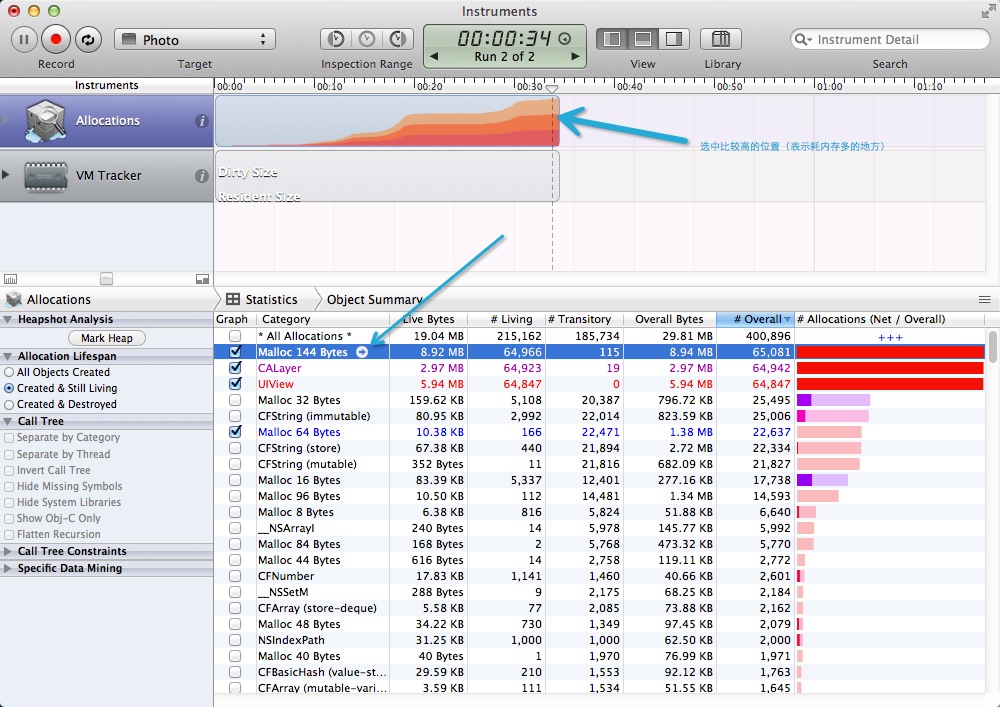This screenshot has height=707, width=1000.
Task: Toggle the bottom detail pane view
Action: (642, 39)
